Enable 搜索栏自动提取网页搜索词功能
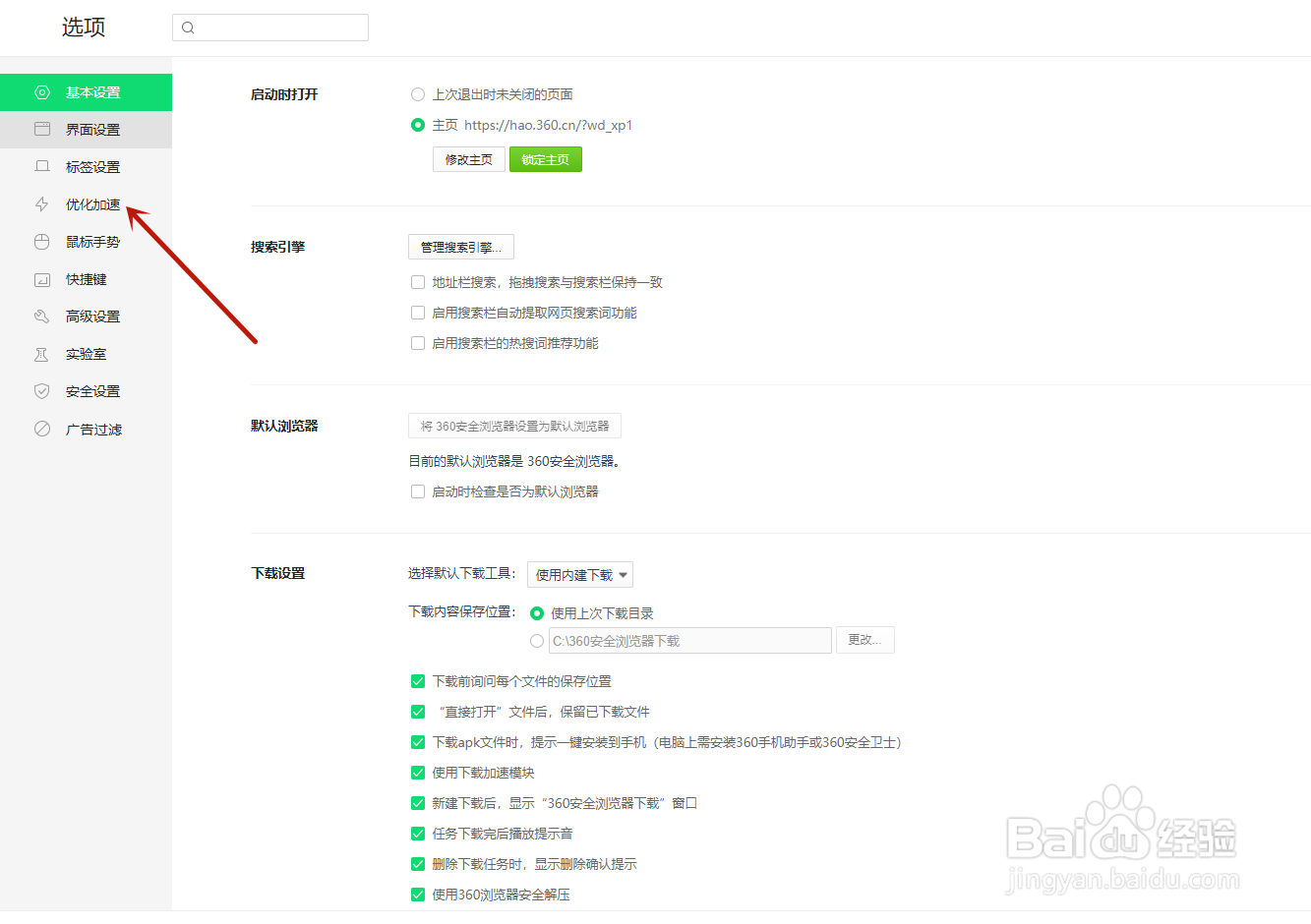The width and height of the screenshot is (1311, 924). pyautogui.click(x=418, y=313)
